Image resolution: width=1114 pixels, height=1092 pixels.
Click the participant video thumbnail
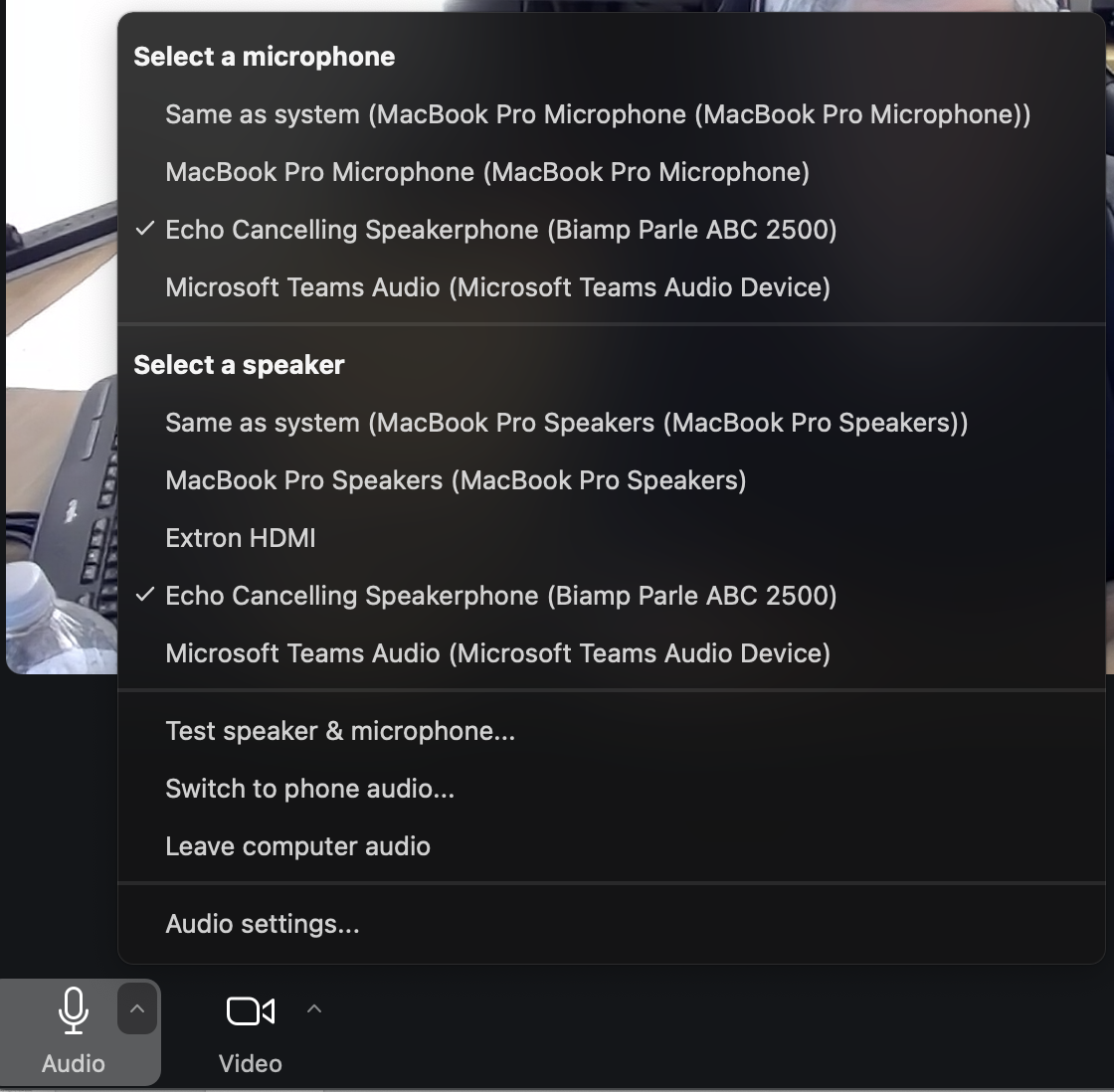(61, 337)
